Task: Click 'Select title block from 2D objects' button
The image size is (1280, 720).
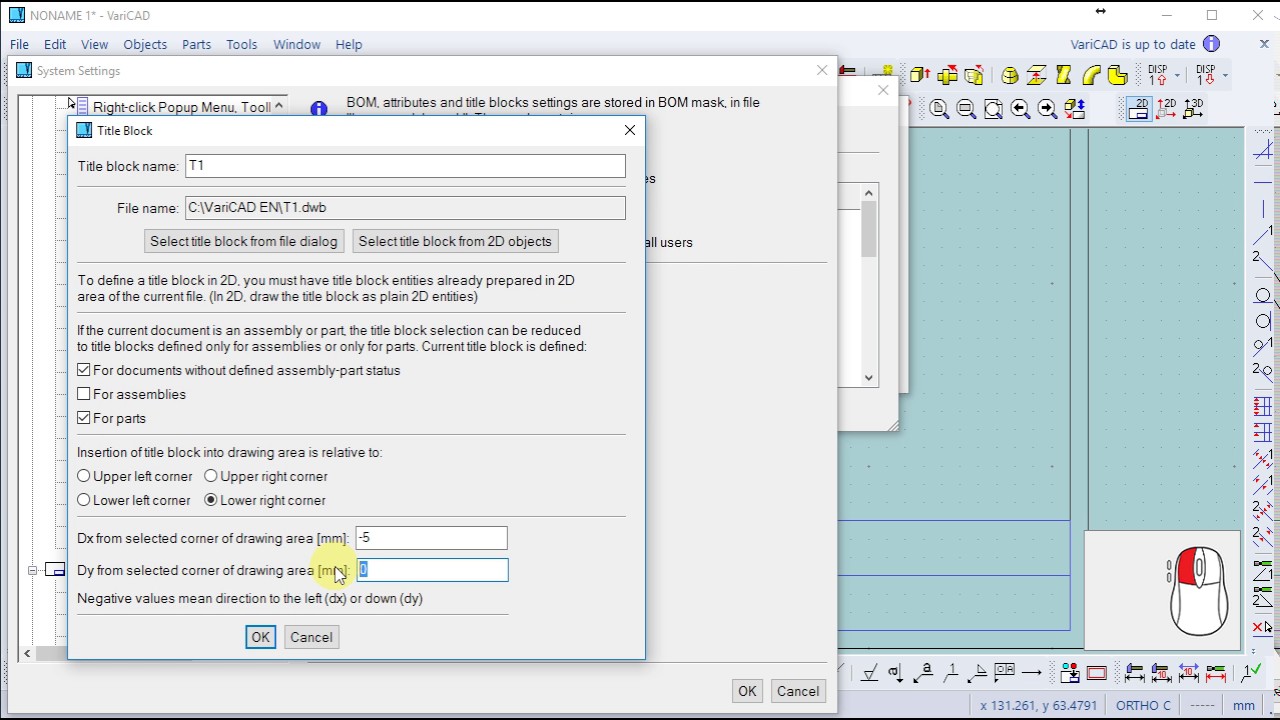Action: click(455, 241)
